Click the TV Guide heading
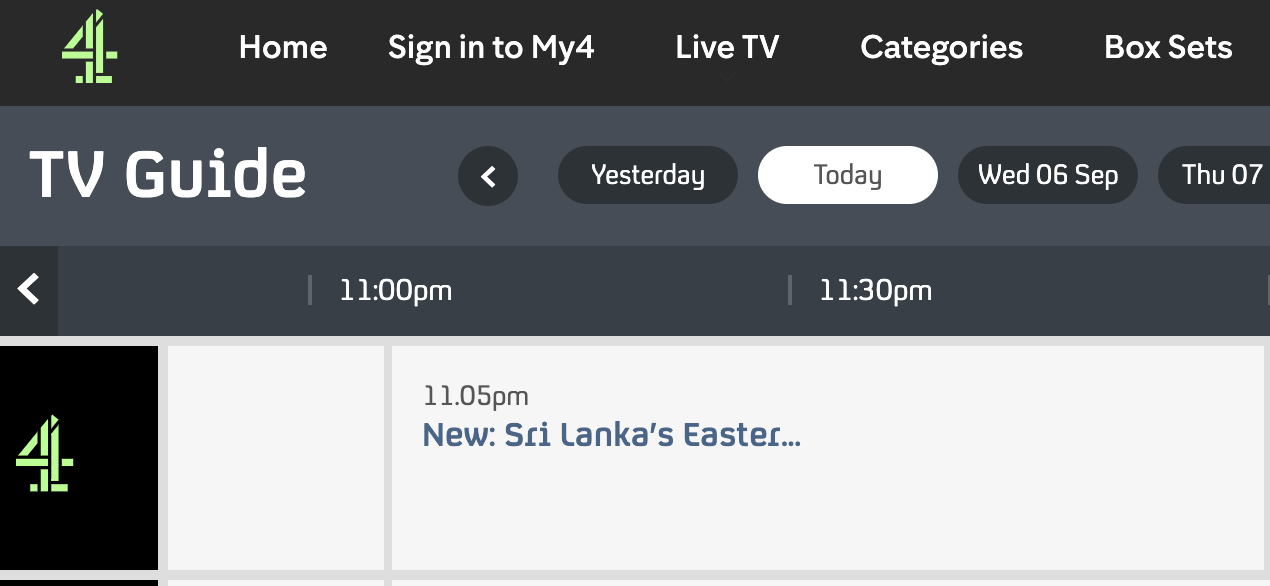1270x586 pixels. (168, 174)
